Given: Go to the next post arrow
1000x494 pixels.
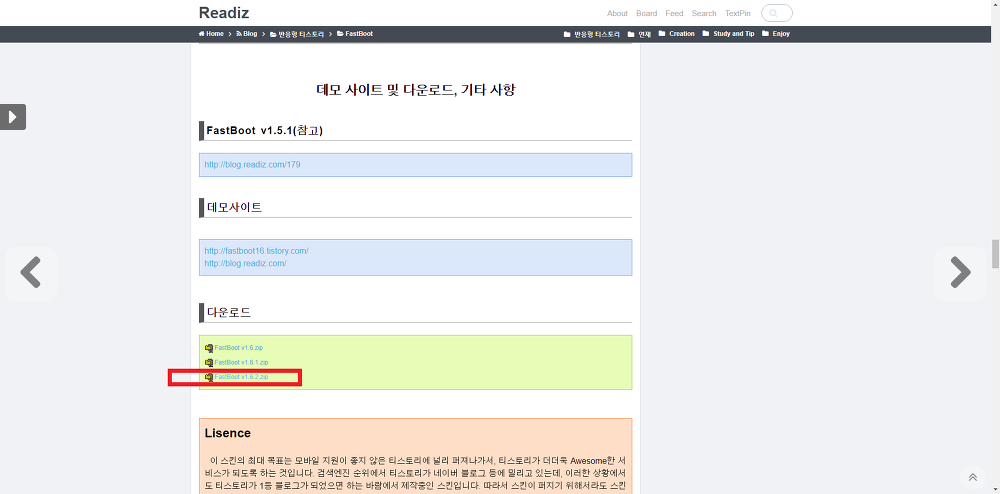Looking at the screenshot, I should pyautogui.click(x=960, y=273).
